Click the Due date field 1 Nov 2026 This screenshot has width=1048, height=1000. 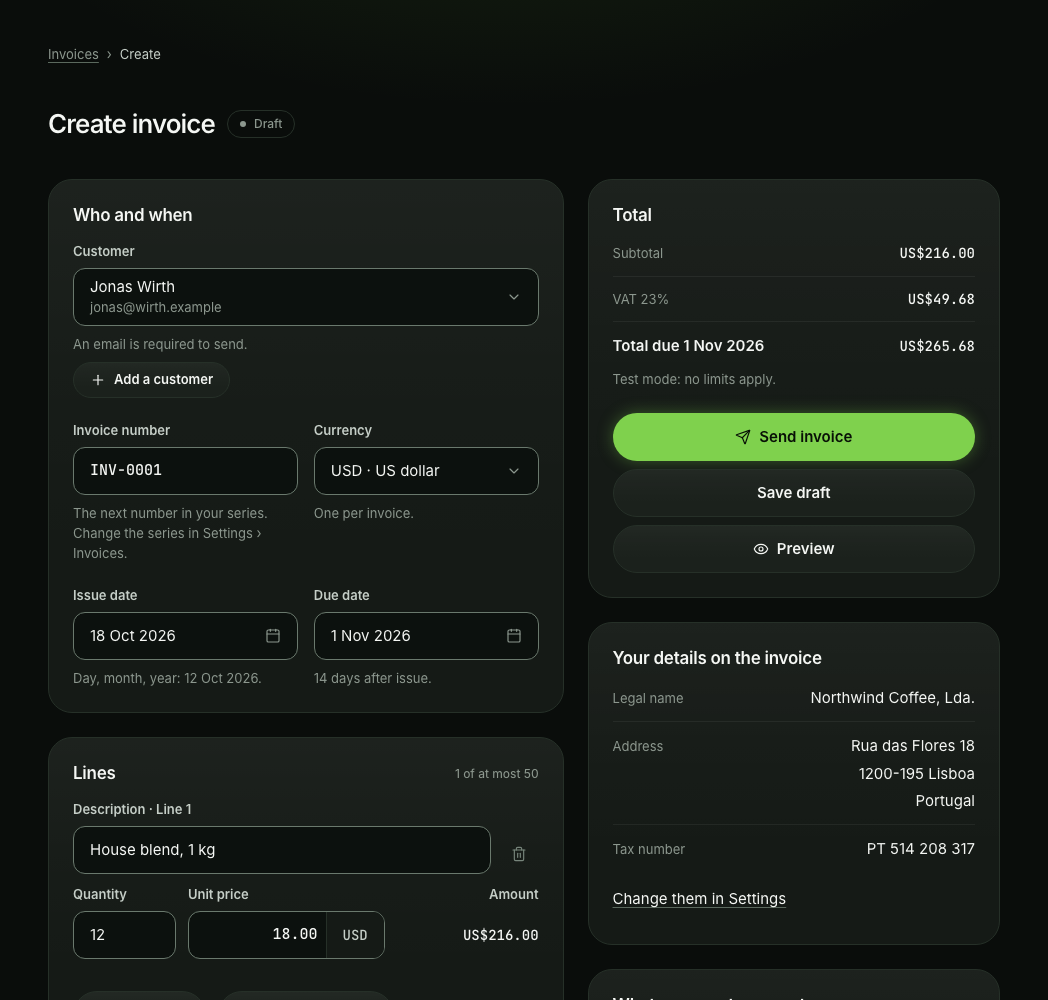[x=426, y=636]
